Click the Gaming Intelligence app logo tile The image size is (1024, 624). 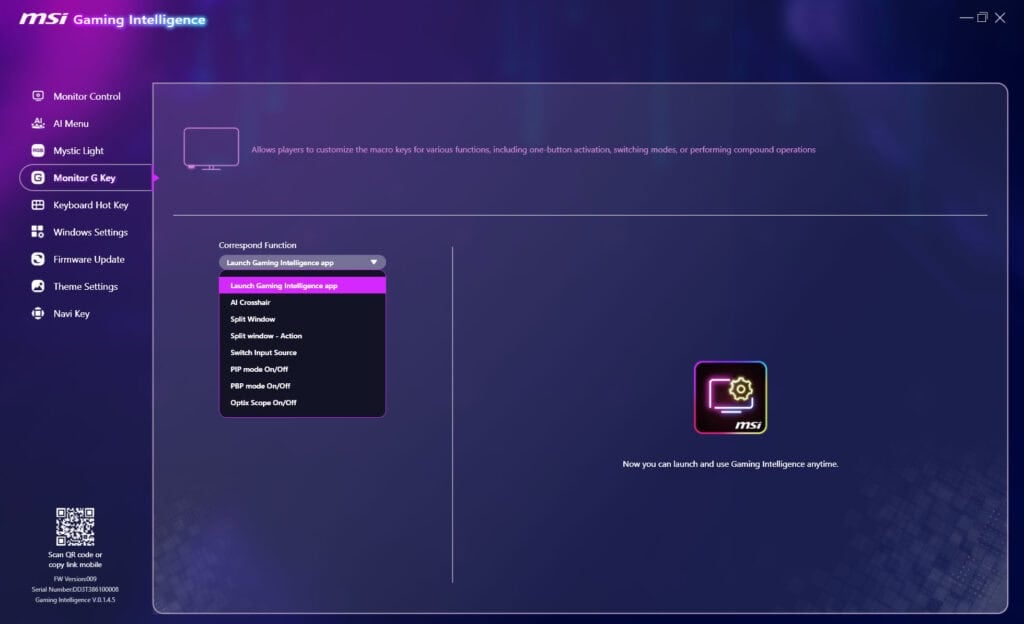point(730,397)
